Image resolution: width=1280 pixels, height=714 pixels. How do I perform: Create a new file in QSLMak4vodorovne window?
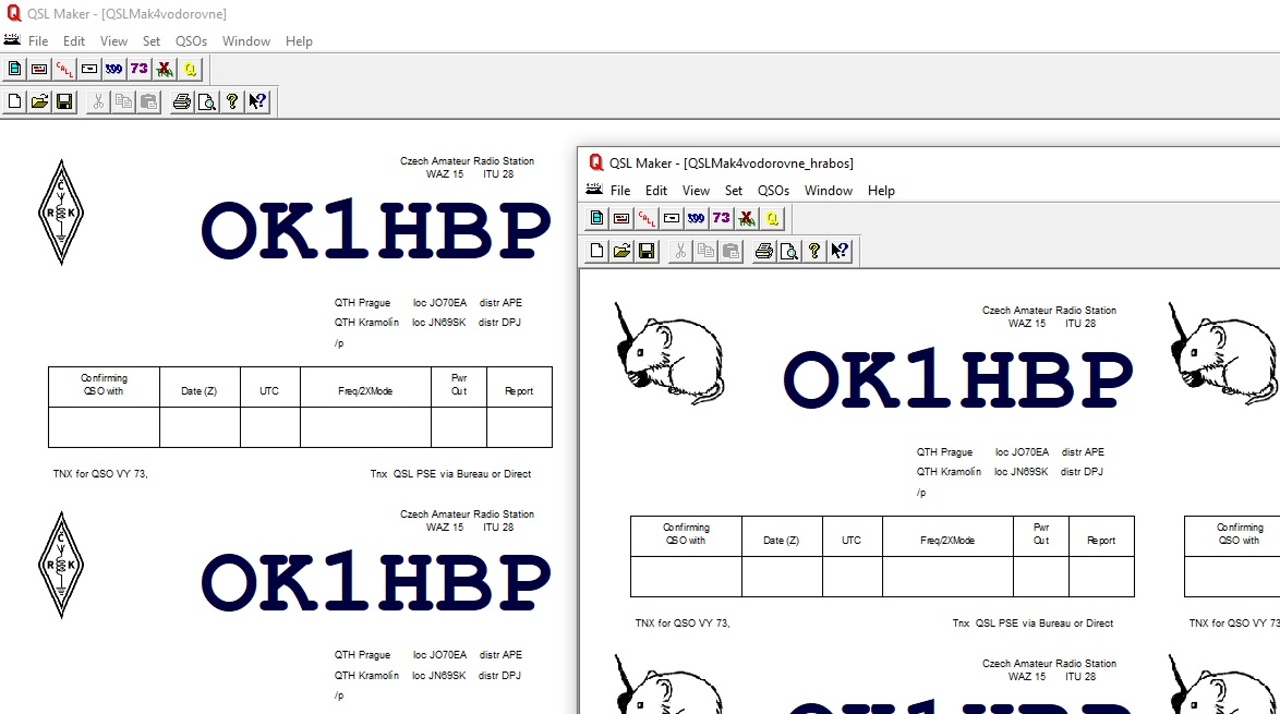14,101
